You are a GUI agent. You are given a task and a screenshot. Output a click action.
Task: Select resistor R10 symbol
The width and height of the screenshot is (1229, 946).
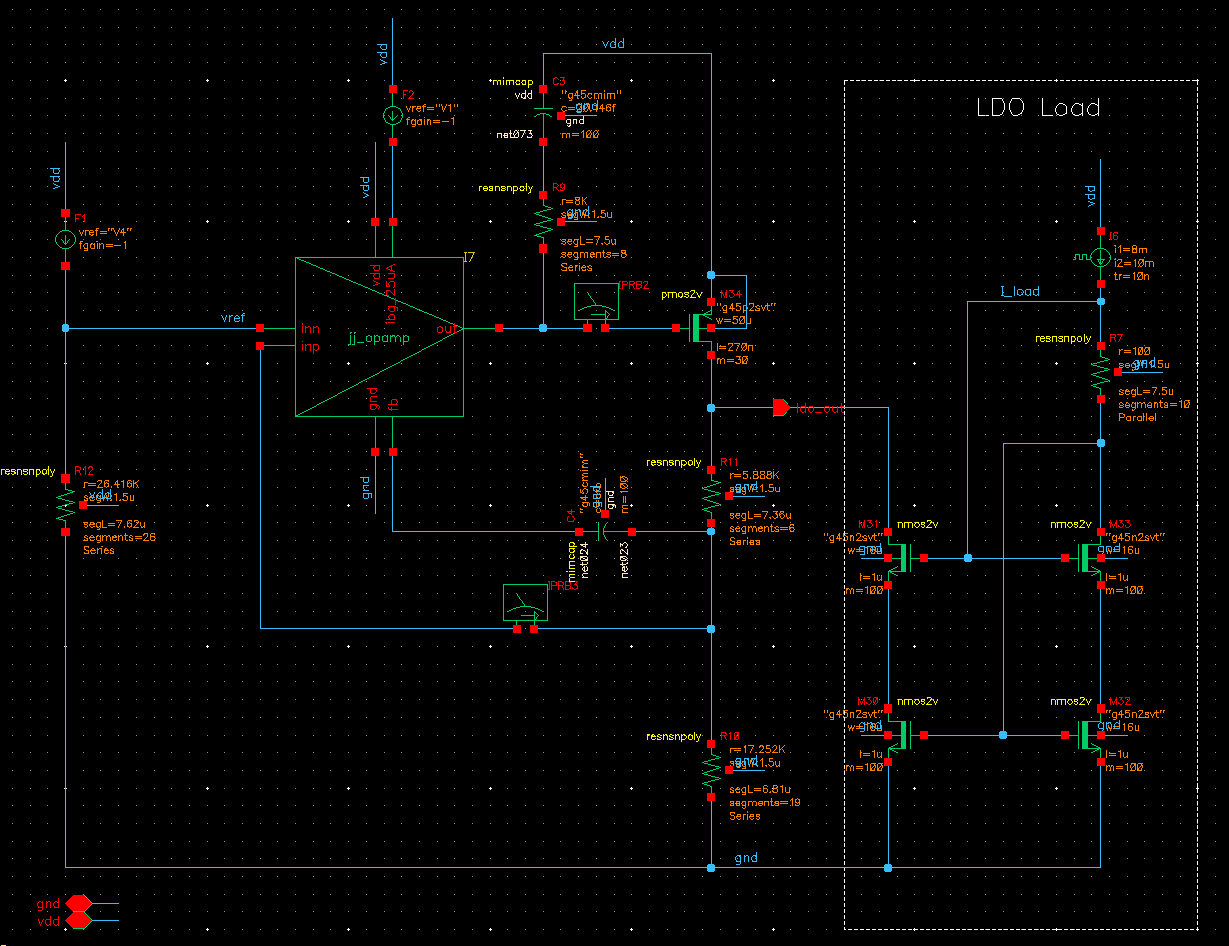coord(711,770)
